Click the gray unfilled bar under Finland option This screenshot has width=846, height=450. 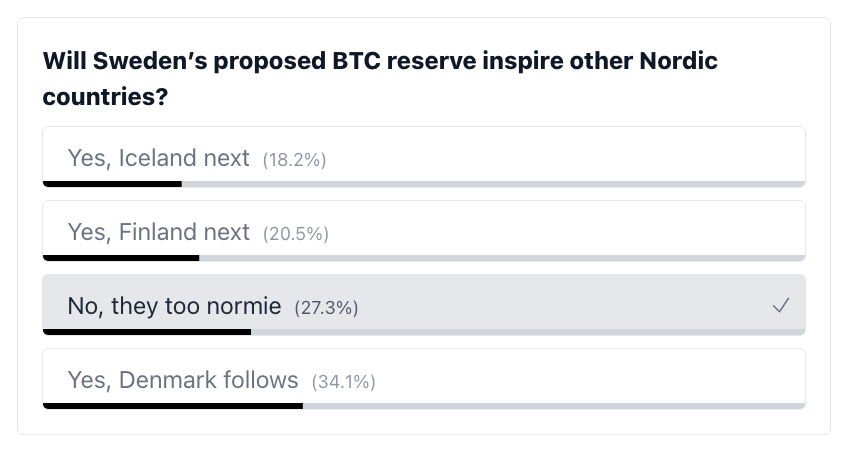point(502,258)
